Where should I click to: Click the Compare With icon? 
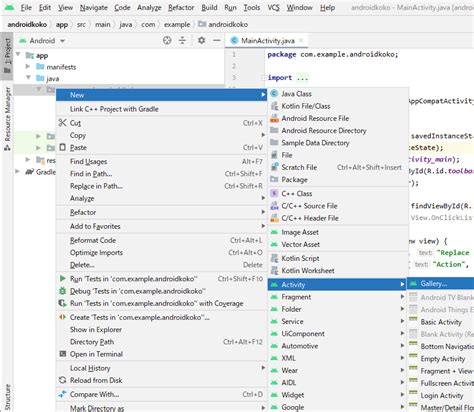[x=62, y=394]
